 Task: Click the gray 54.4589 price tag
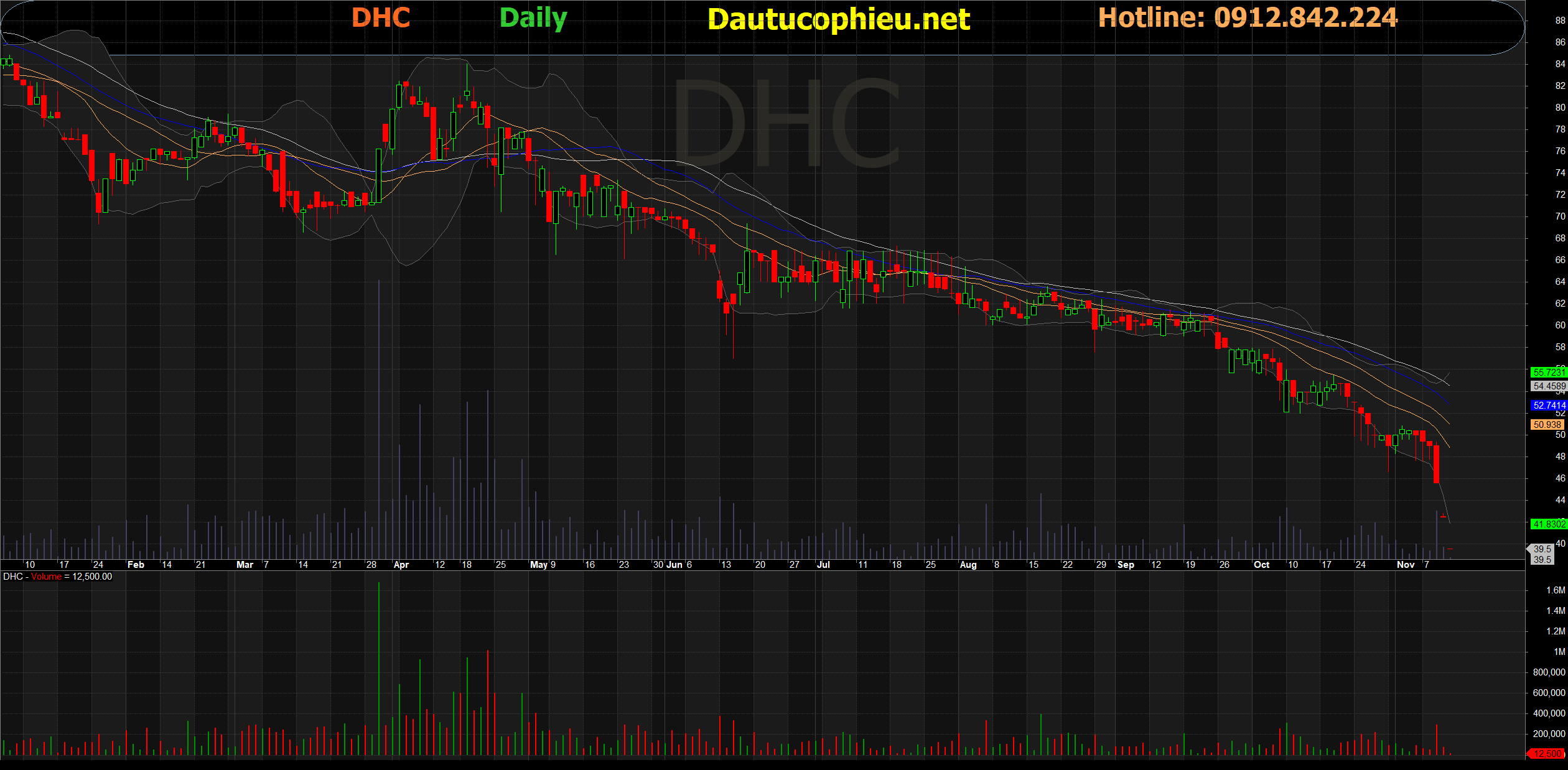click(x=1549, y=386)
